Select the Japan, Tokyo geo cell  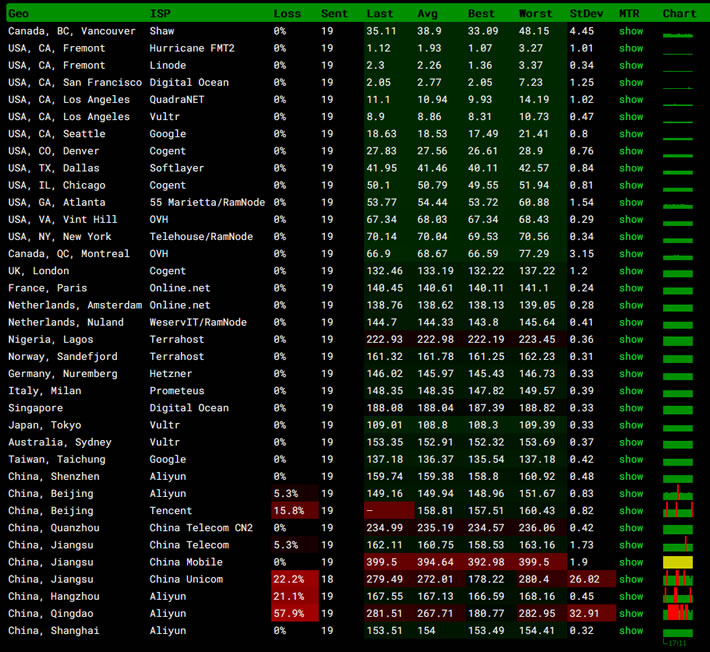tap(44, 425)
